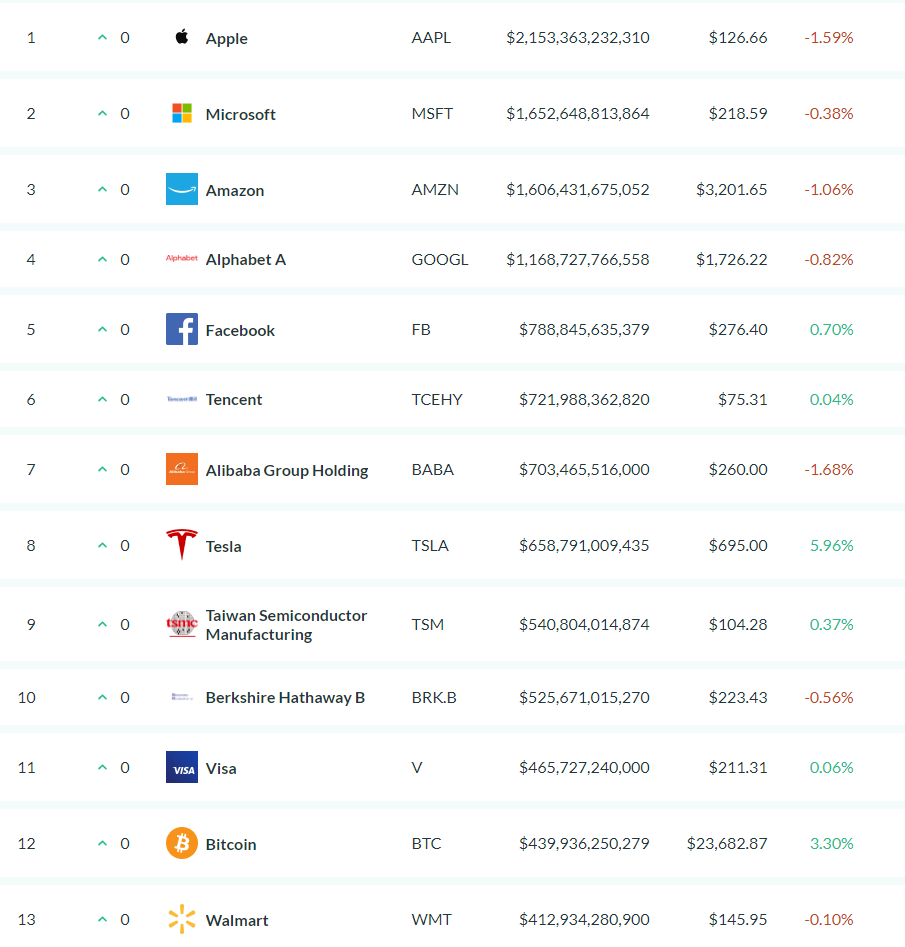Click the rank change arrow for Bitcoin
The image size is (905, 947).
(x=103, y=843)
